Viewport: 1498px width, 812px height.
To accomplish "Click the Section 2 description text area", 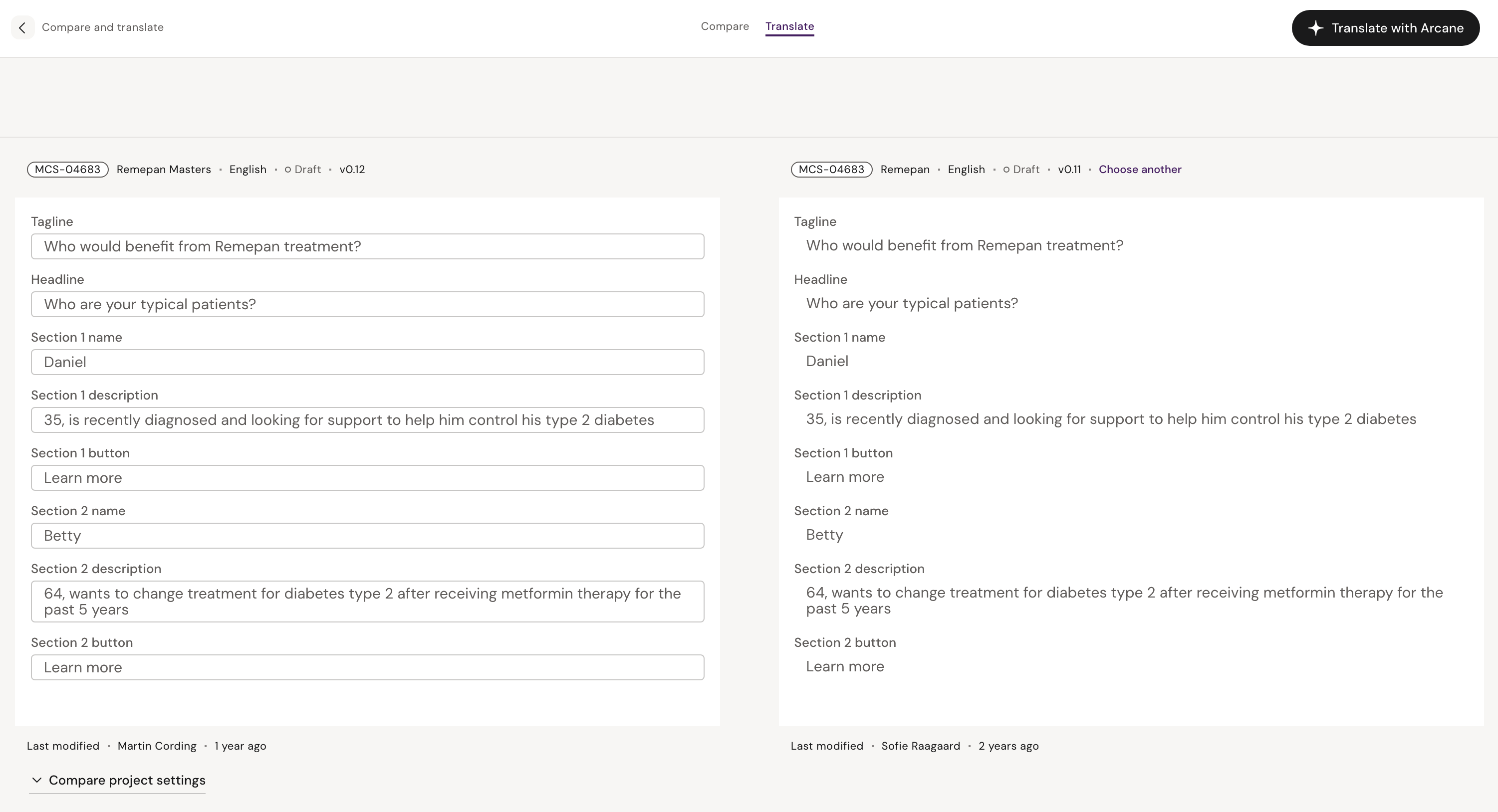I will 368,602.
